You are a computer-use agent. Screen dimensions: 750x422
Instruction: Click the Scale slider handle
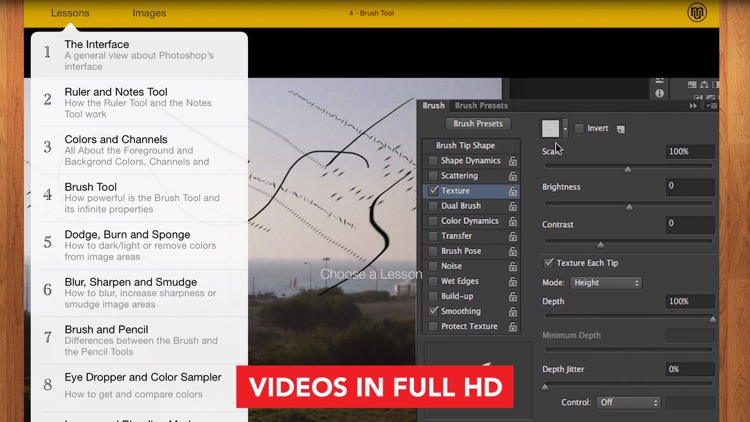click(x=628, y=169)
